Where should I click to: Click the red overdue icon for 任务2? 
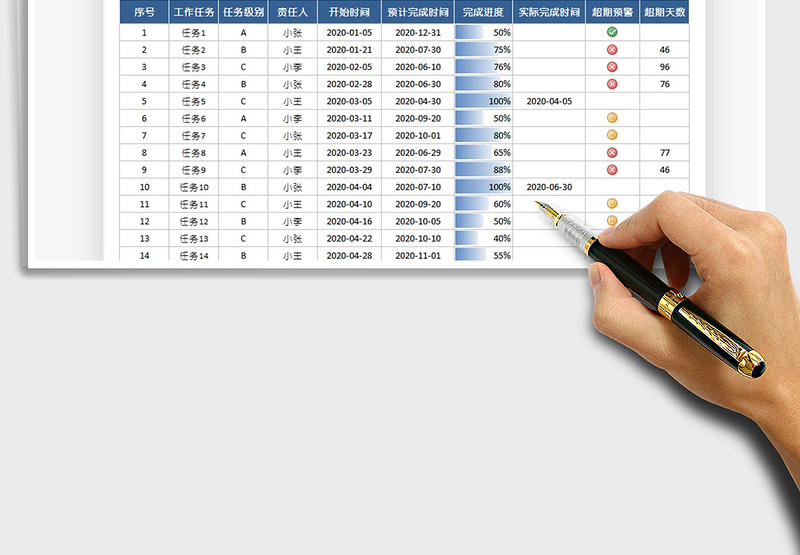[612, 50]
